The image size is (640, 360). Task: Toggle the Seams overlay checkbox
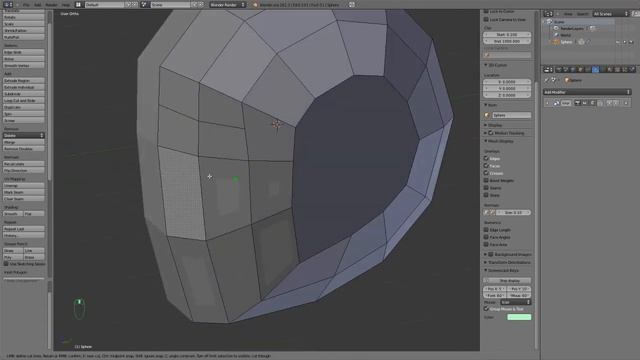(486, 188)
